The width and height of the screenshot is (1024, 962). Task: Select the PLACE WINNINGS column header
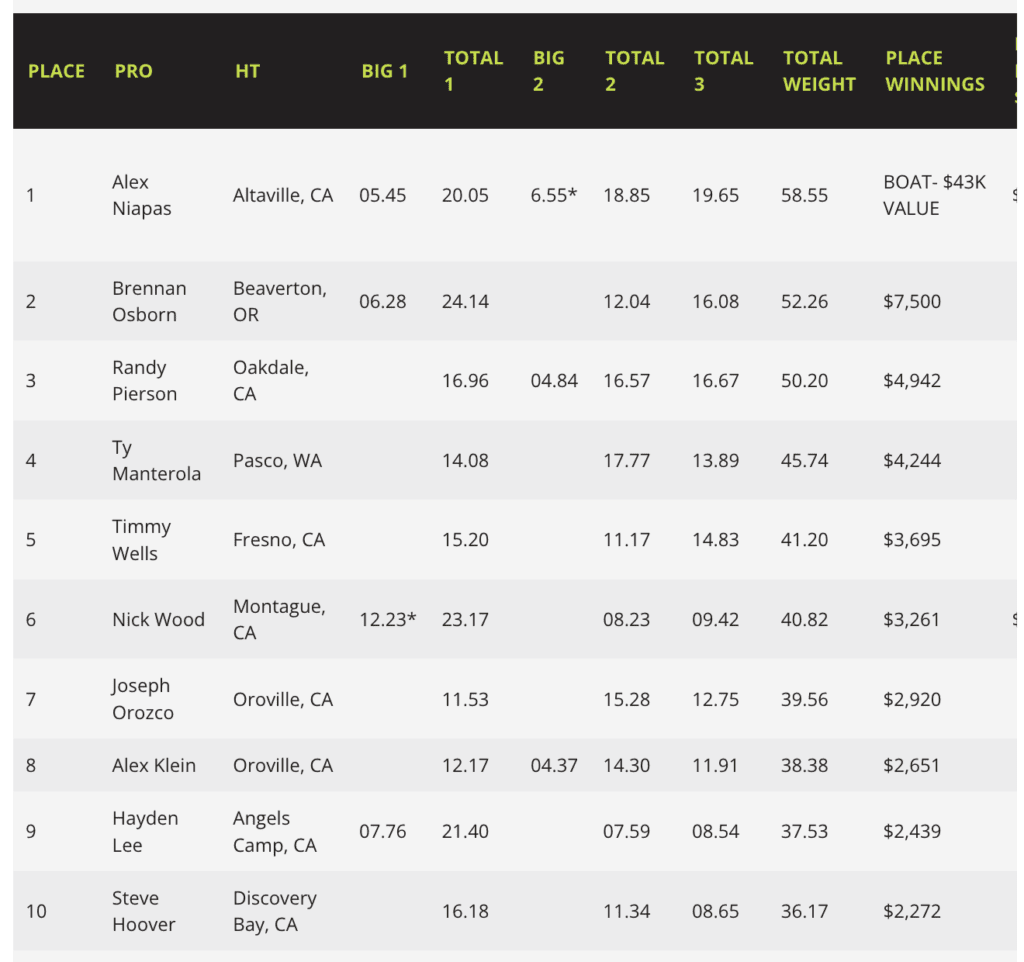[x=935, y=71]
